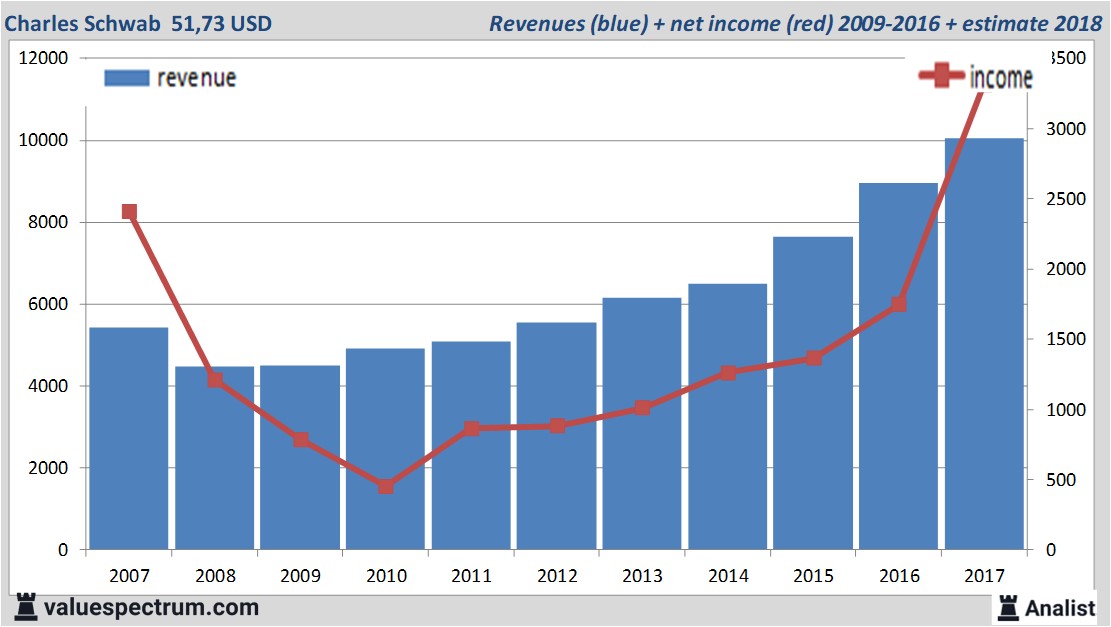1111x627 pixels.
Task: Click the 'revenue' legend label
Action: [x=196, y=78]
